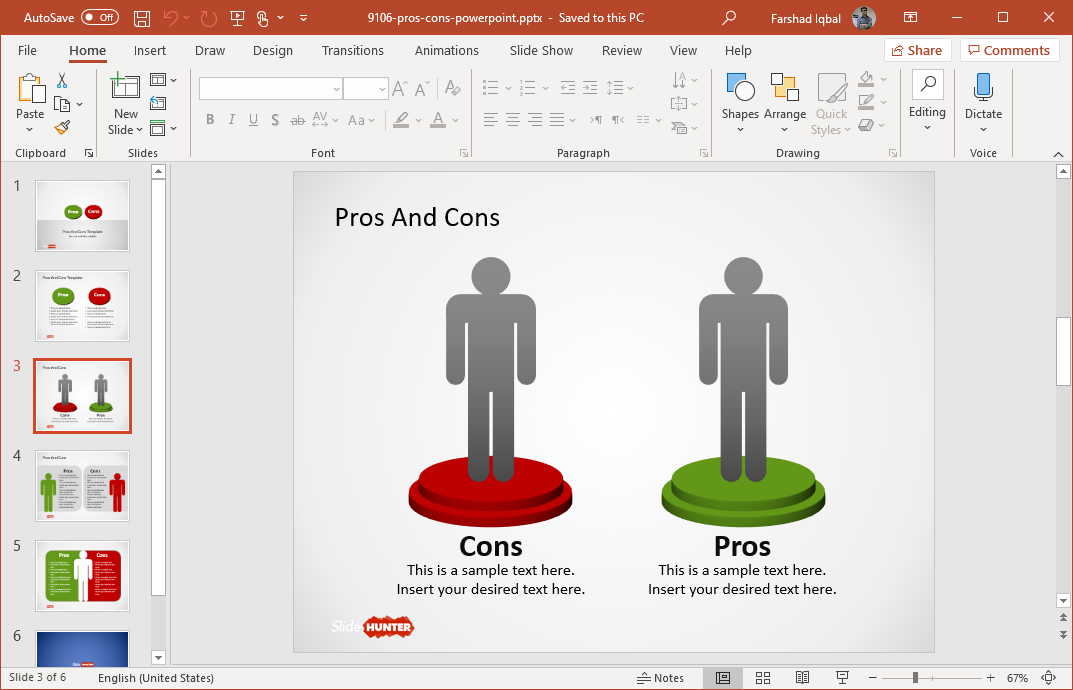
Task: Switch to the Transitions tab
Action: [352, 50]
